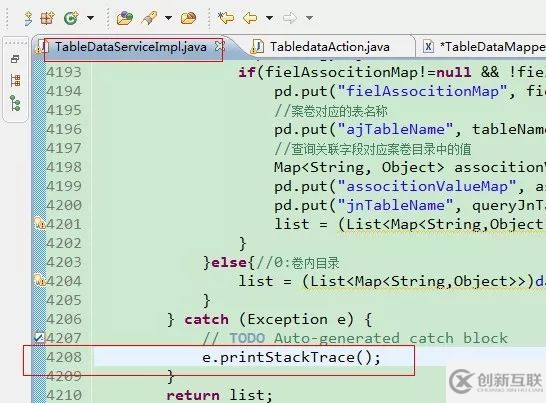Click 'Map<String, Object>' declaration on line 4198
This screenshot has width=546, height=403.
[359, 168]
